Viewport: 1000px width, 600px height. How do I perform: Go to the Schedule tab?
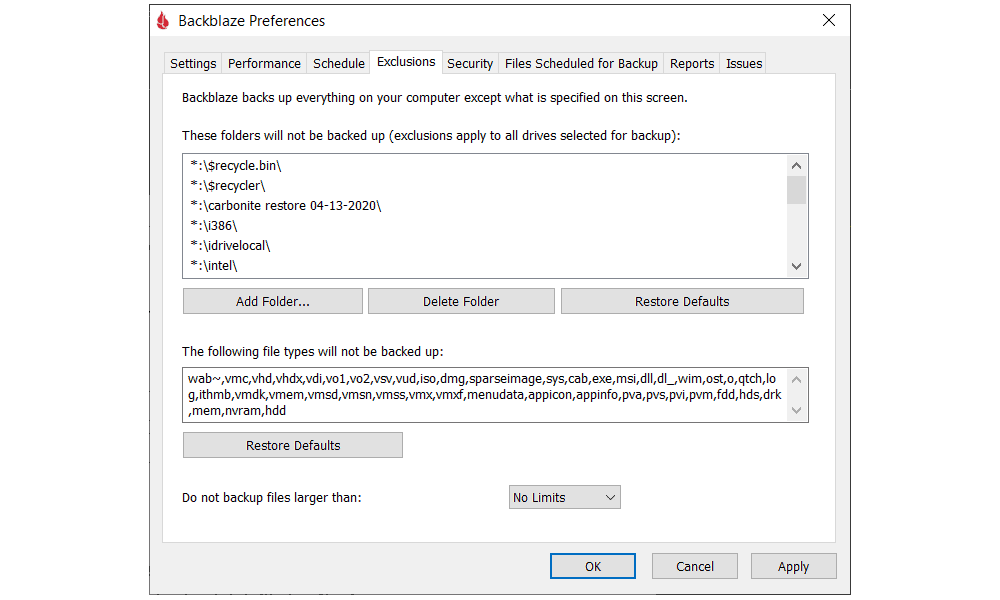point(339,64)
